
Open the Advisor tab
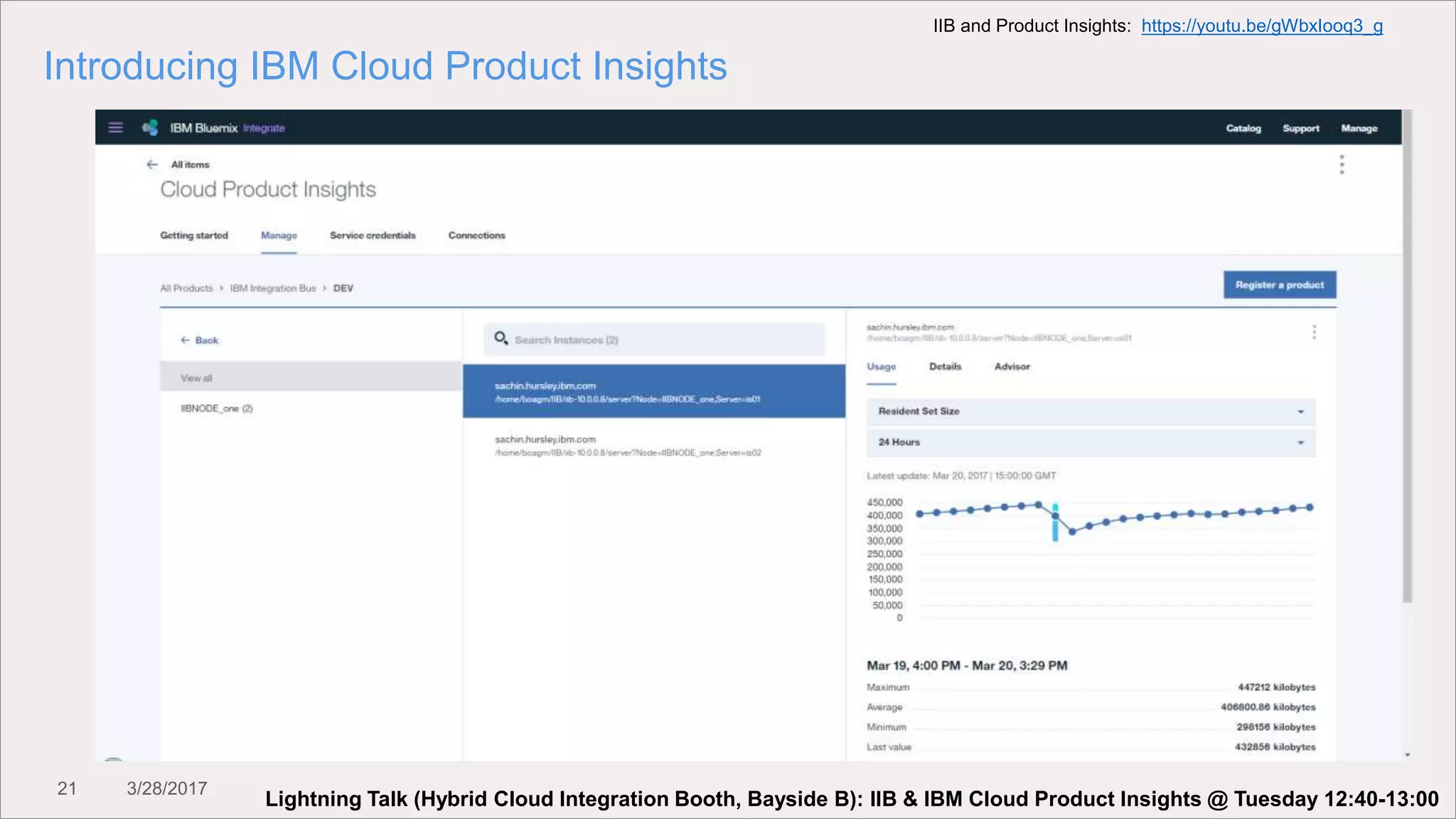pyautogui.click(x=1012, y=367)
